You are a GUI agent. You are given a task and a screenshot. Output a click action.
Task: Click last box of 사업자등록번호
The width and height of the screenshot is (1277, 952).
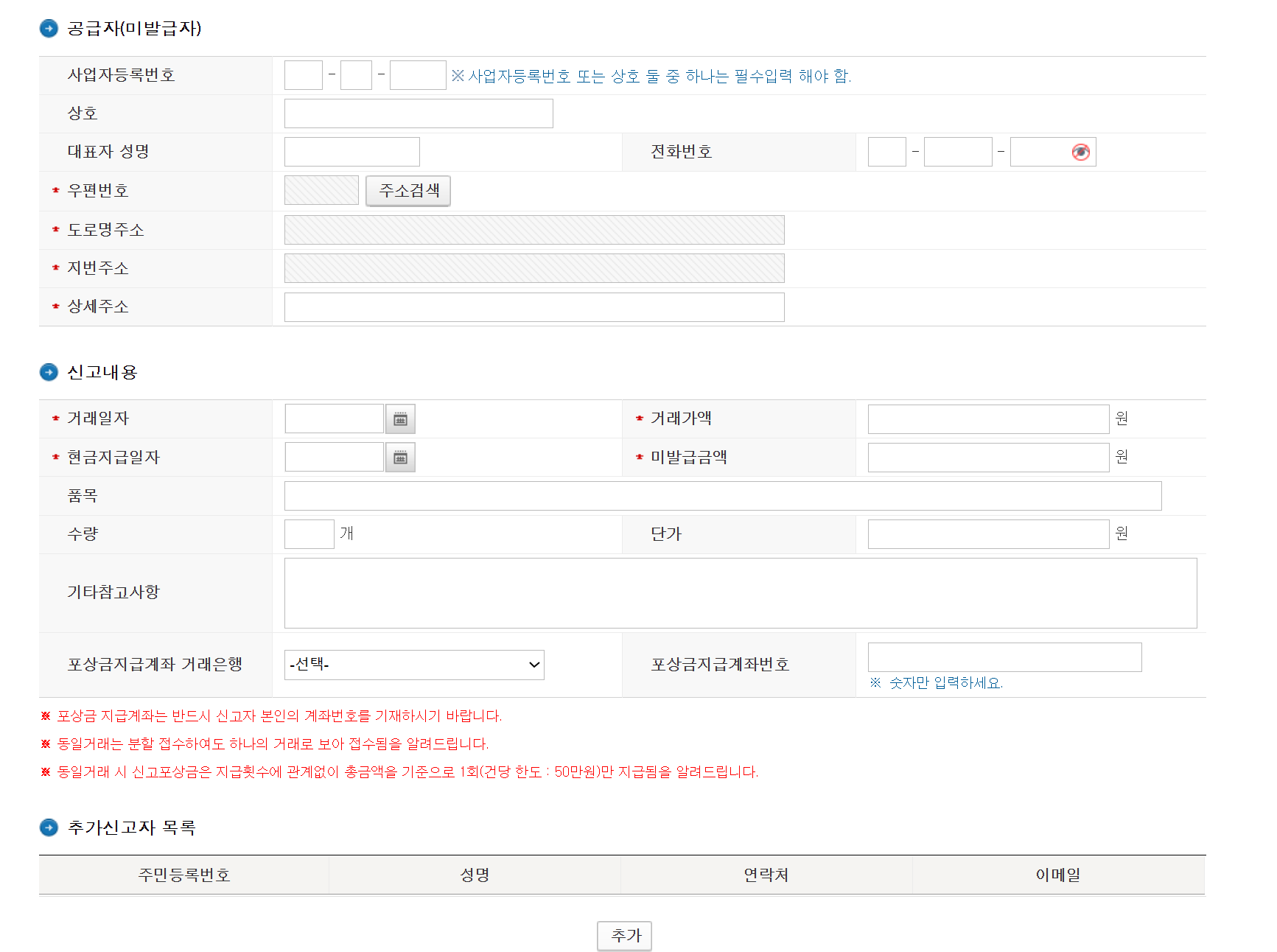pos(418,75)
